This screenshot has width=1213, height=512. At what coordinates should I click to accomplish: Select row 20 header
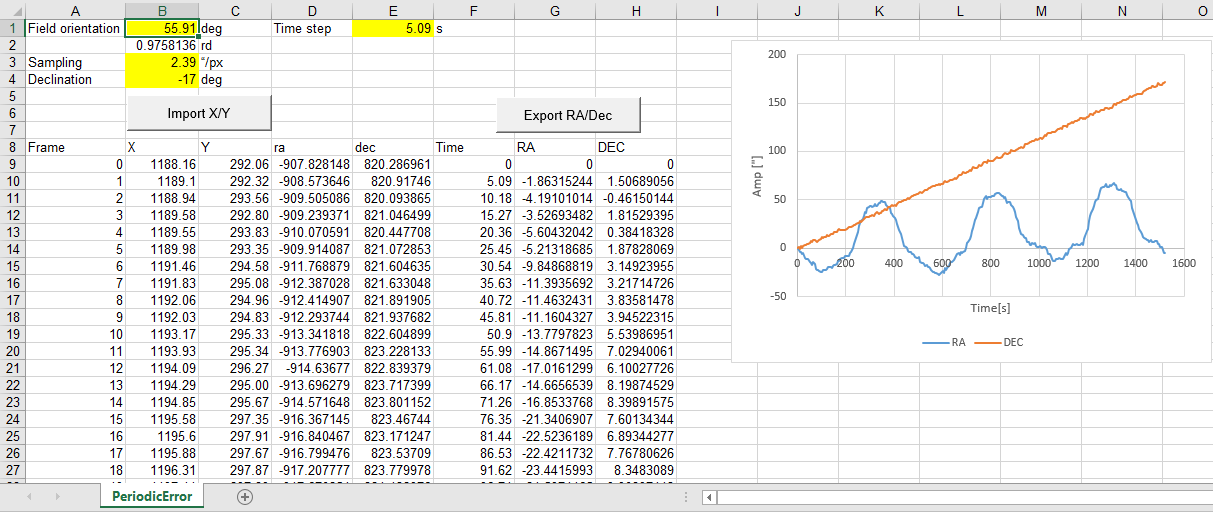12,351
